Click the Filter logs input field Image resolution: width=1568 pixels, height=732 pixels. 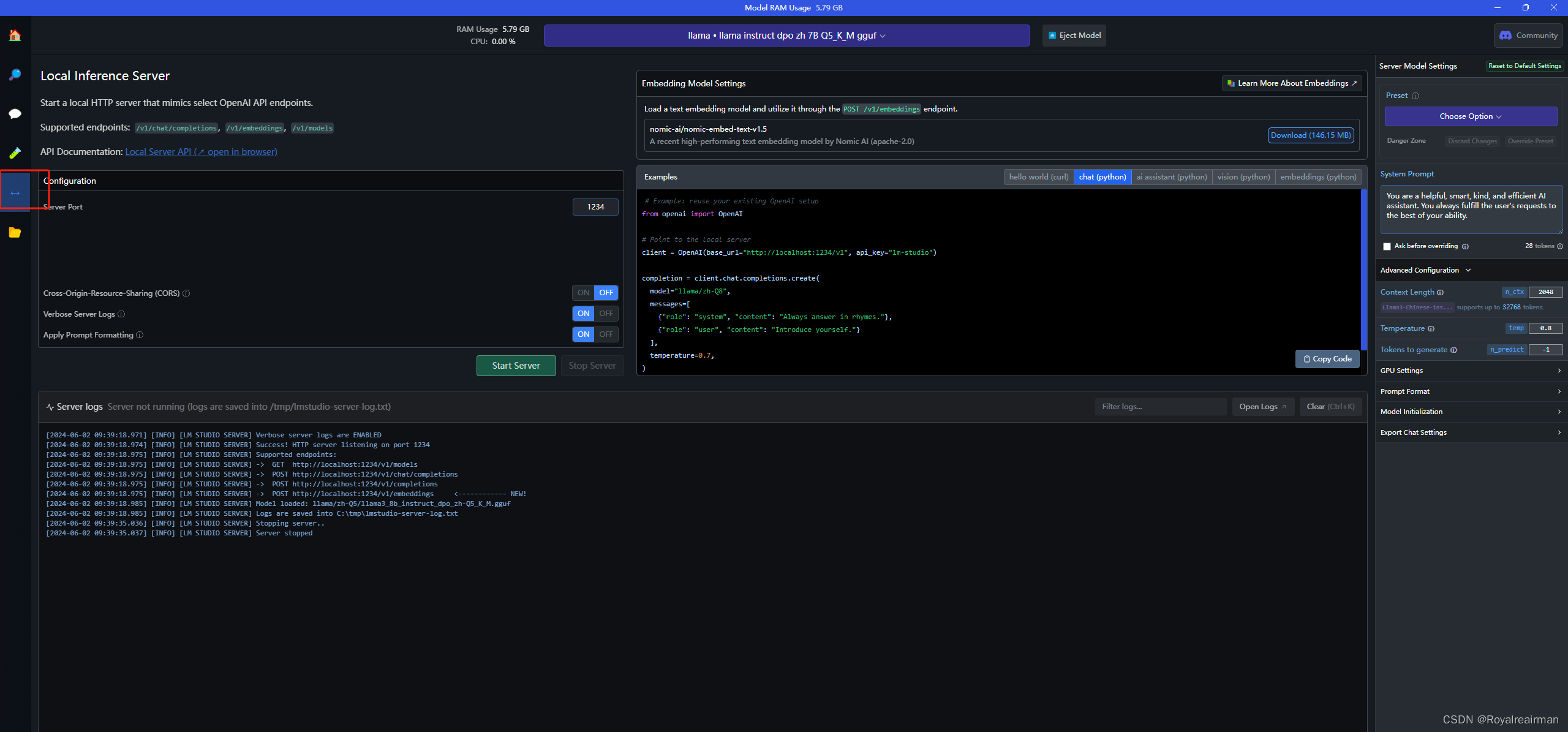[1159, 407]
